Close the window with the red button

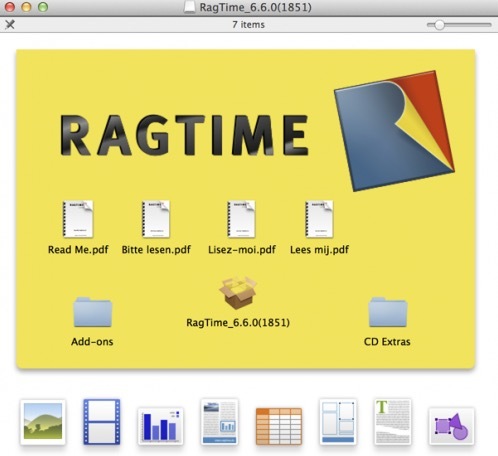click(x=10, y=7)
